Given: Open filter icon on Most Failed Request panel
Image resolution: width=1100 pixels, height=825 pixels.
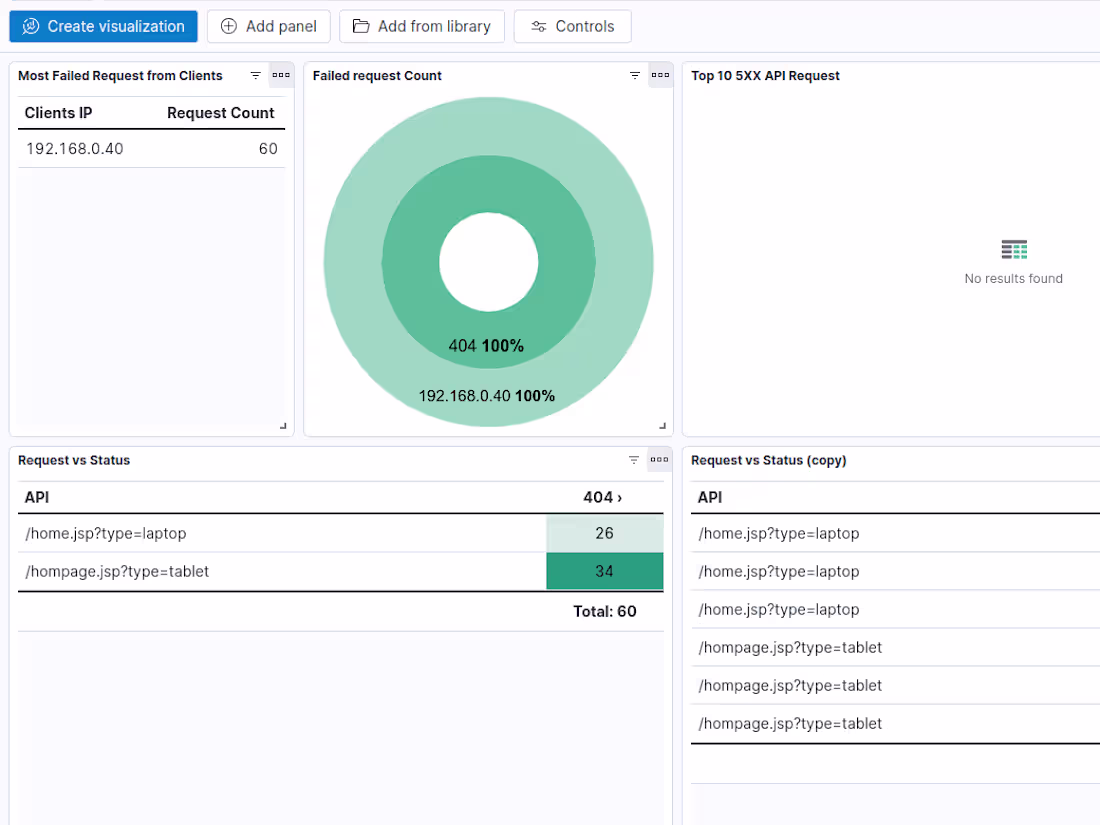Looking at the screenshot, I should click(x=255, y=75).
